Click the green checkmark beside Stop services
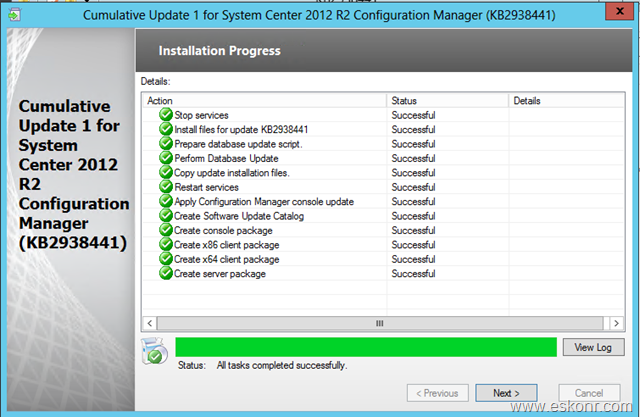The width and height of the screenshot is (640, 417). point(166,115)
